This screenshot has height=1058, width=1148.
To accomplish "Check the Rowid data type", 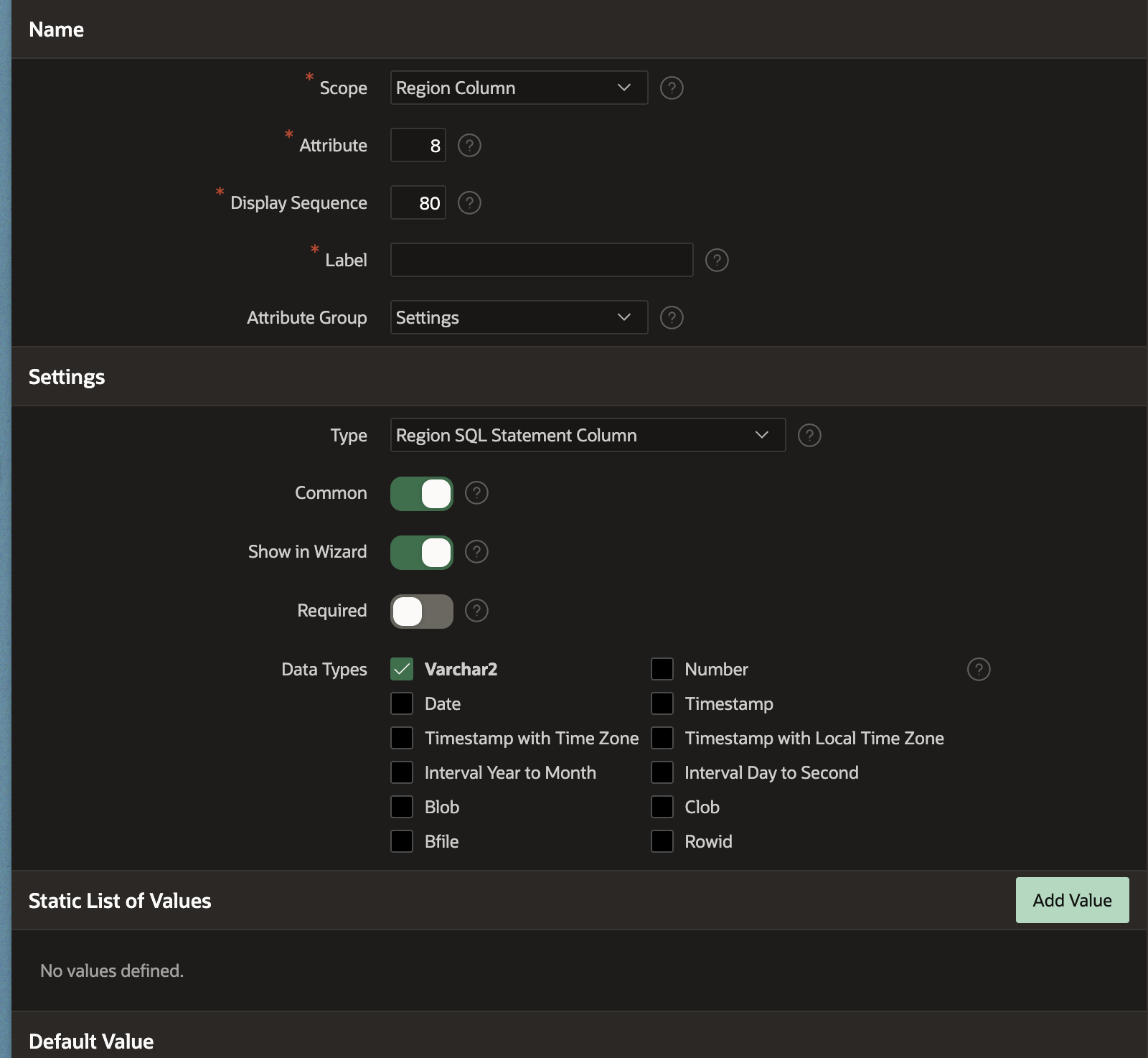I will [x=662, y=841].
